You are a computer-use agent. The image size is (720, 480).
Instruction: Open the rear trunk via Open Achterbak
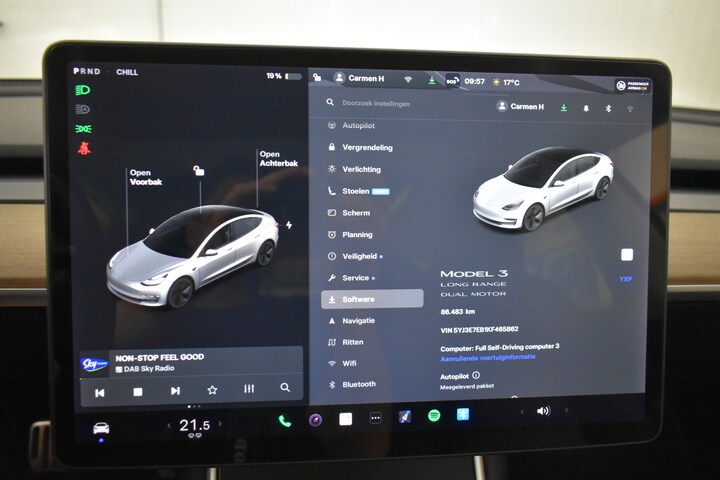278,158
